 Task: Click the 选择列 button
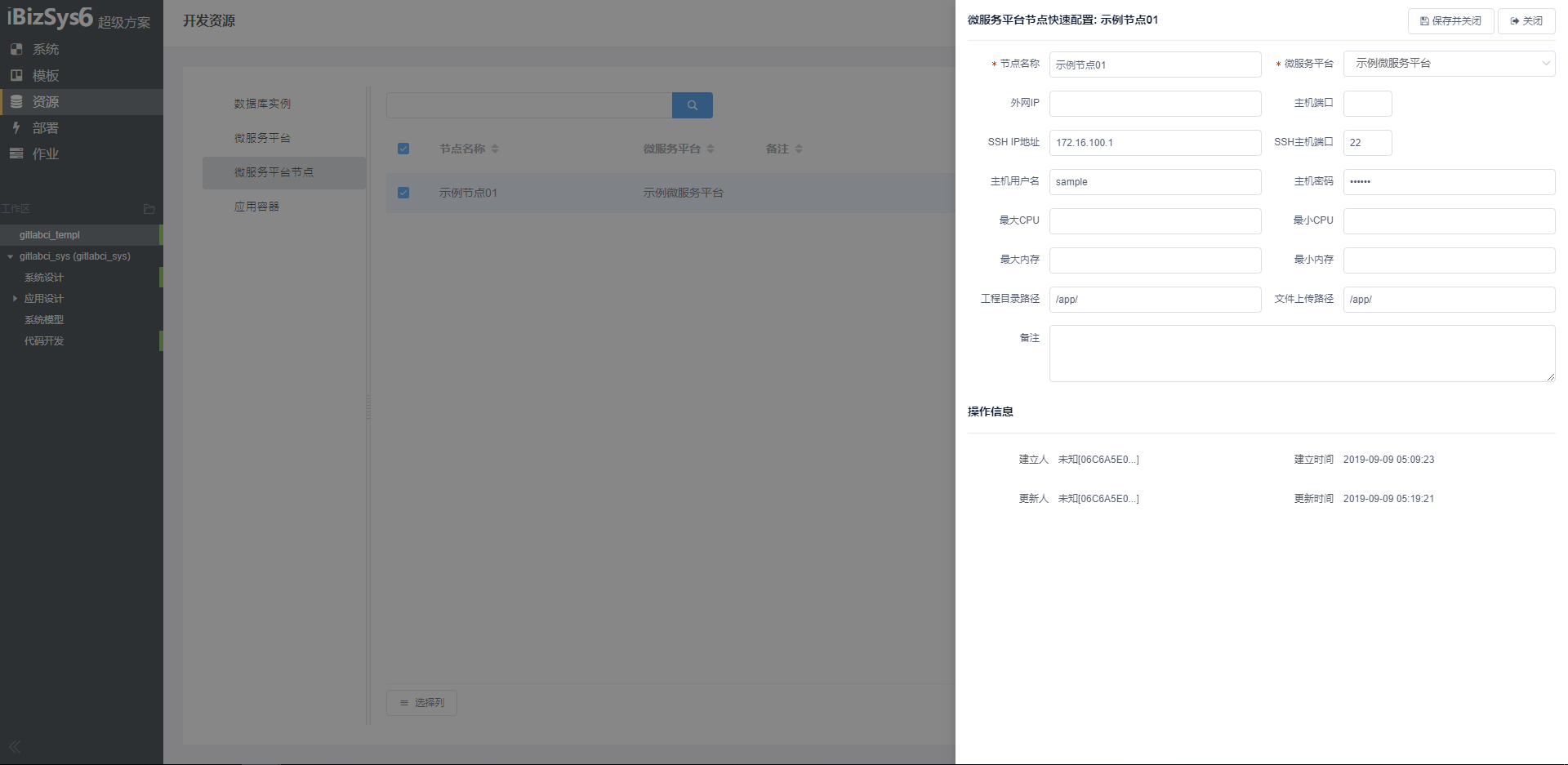coord(421,703)
